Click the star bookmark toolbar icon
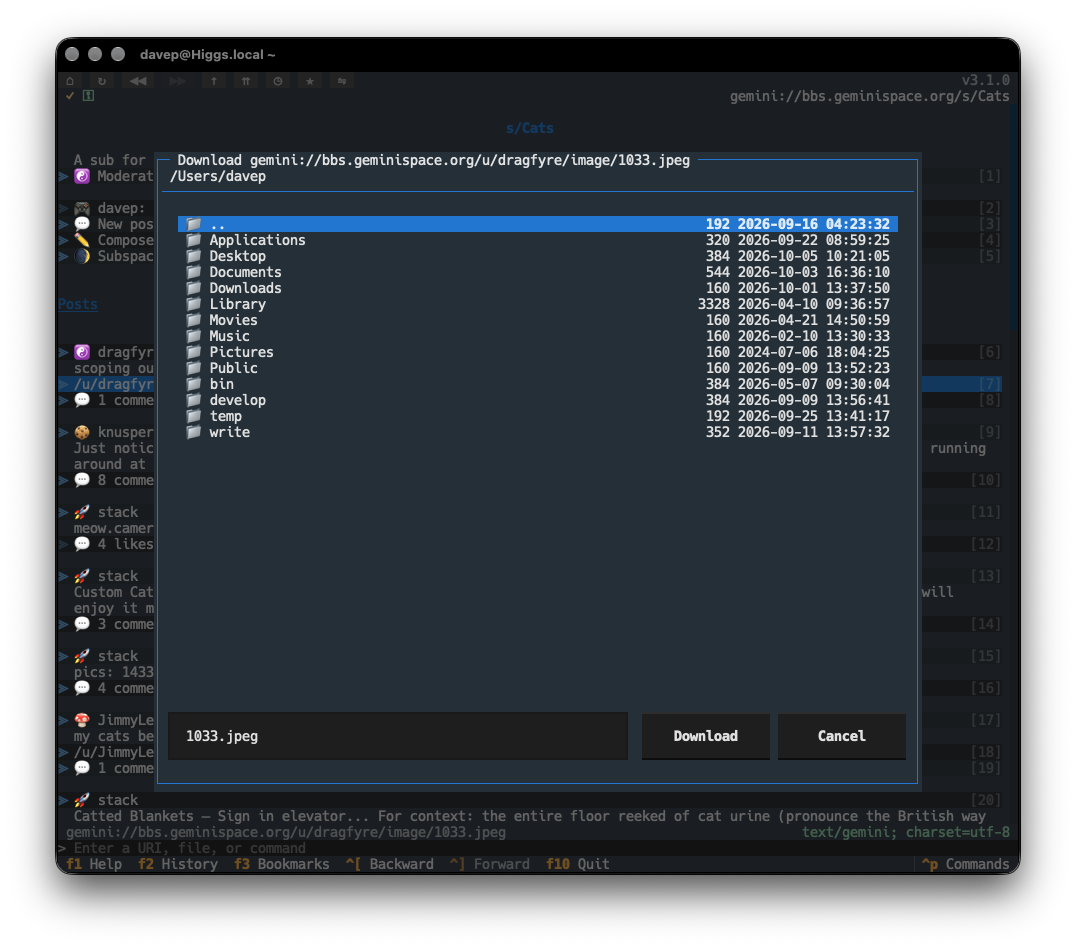The width and height of the screenshot is (1076, 948). coord(309,81)
